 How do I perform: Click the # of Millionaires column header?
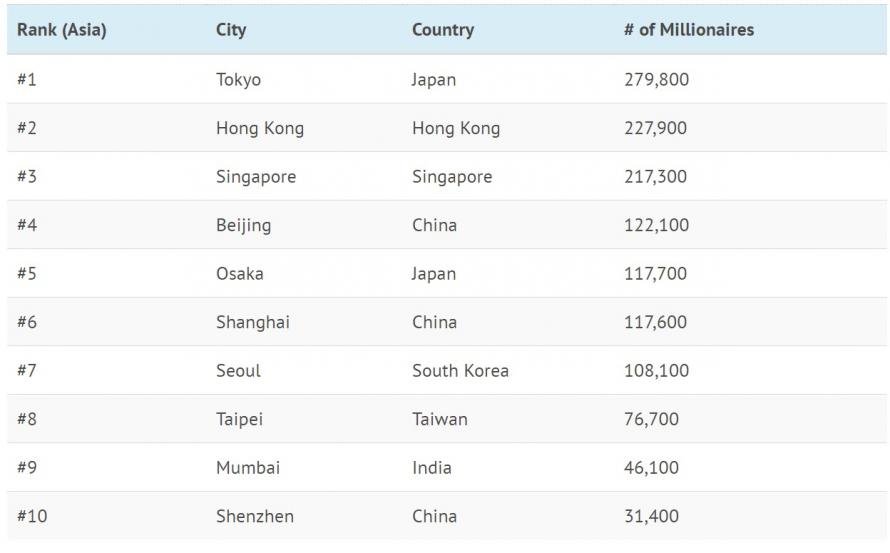tap(689, 30)
